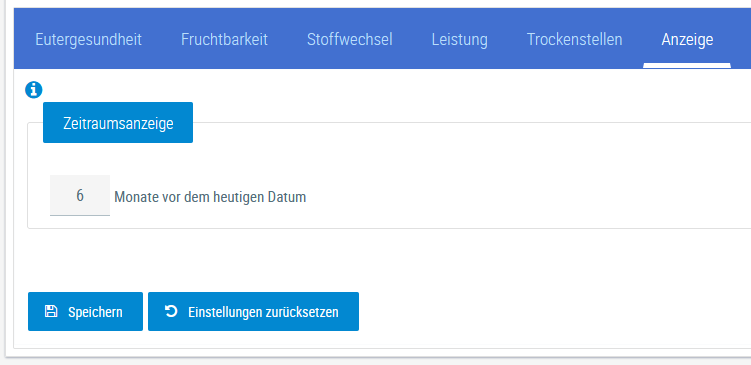
Task: Click the Speichern button
Action: 85,311
